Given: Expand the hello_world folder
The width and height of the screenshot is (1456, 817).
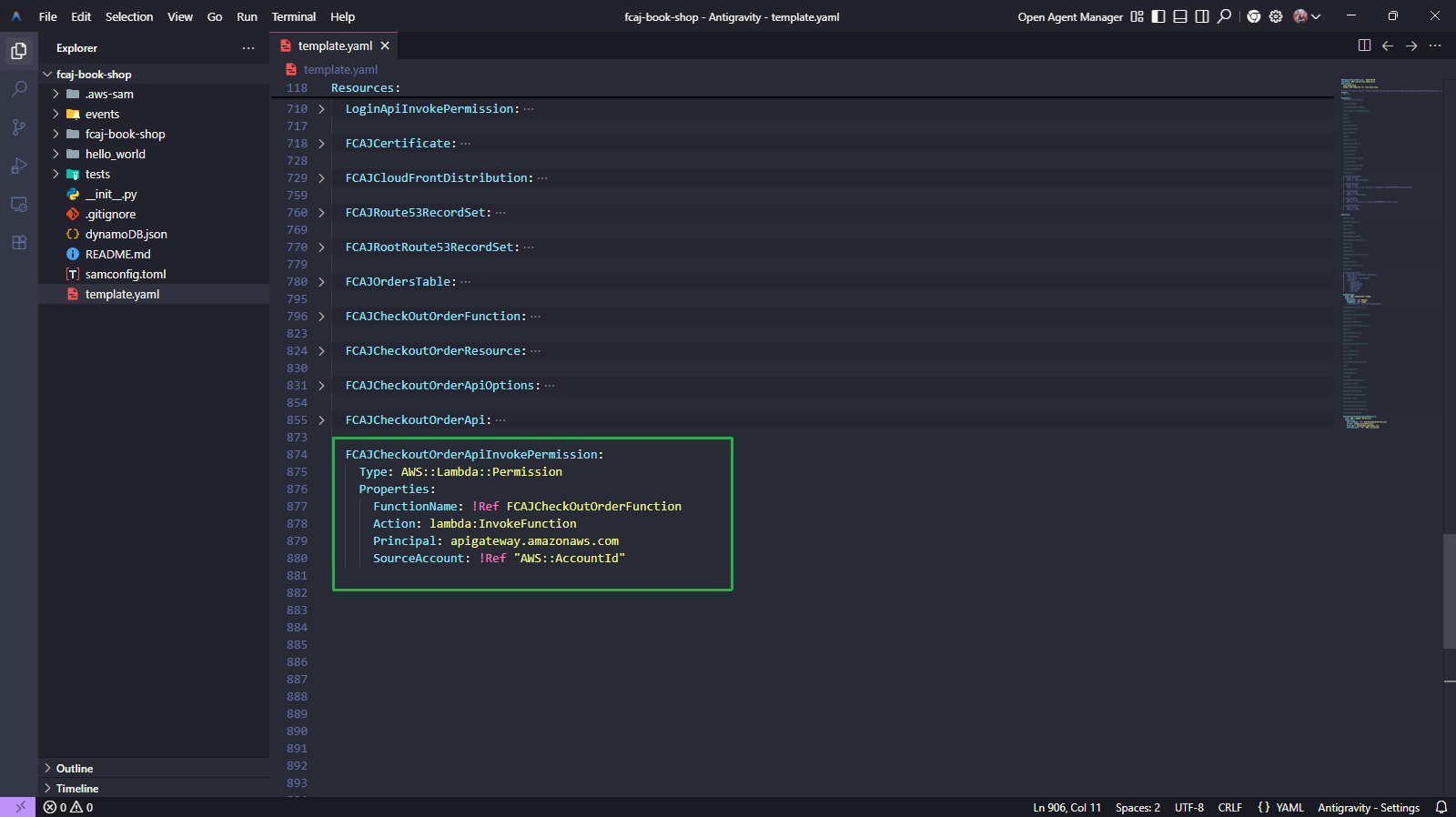Looking at the screenshot, I should coord(56,155).
